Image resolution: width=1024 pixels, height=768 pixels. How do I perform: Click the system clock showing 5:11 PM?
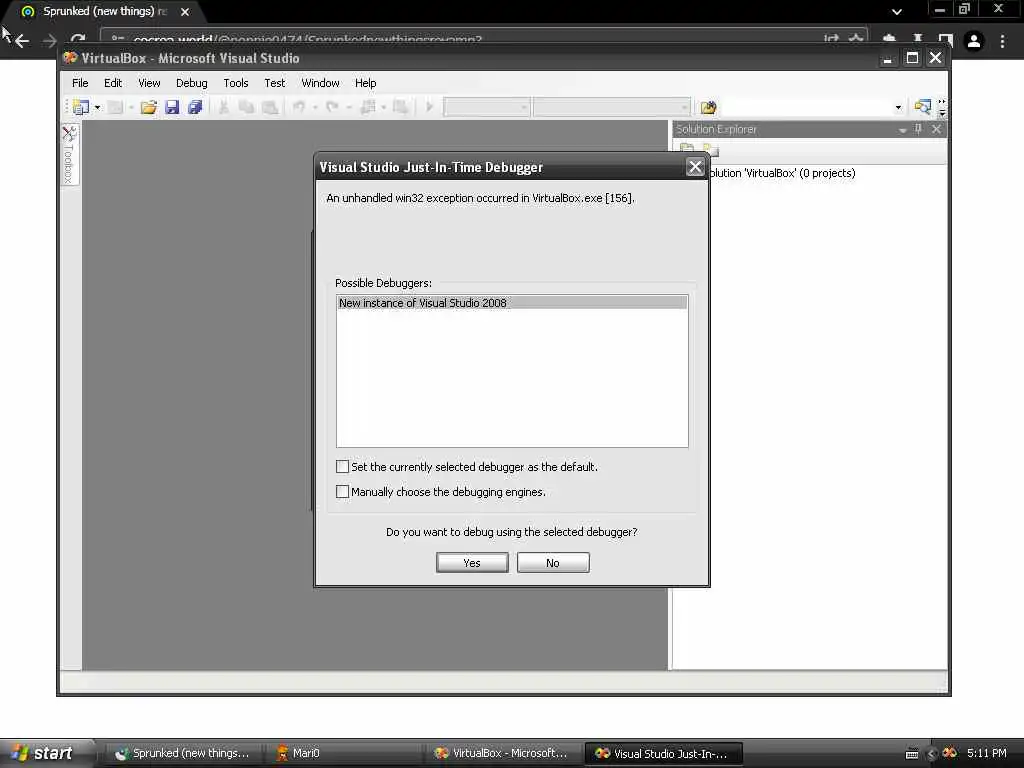pos(987,753)
